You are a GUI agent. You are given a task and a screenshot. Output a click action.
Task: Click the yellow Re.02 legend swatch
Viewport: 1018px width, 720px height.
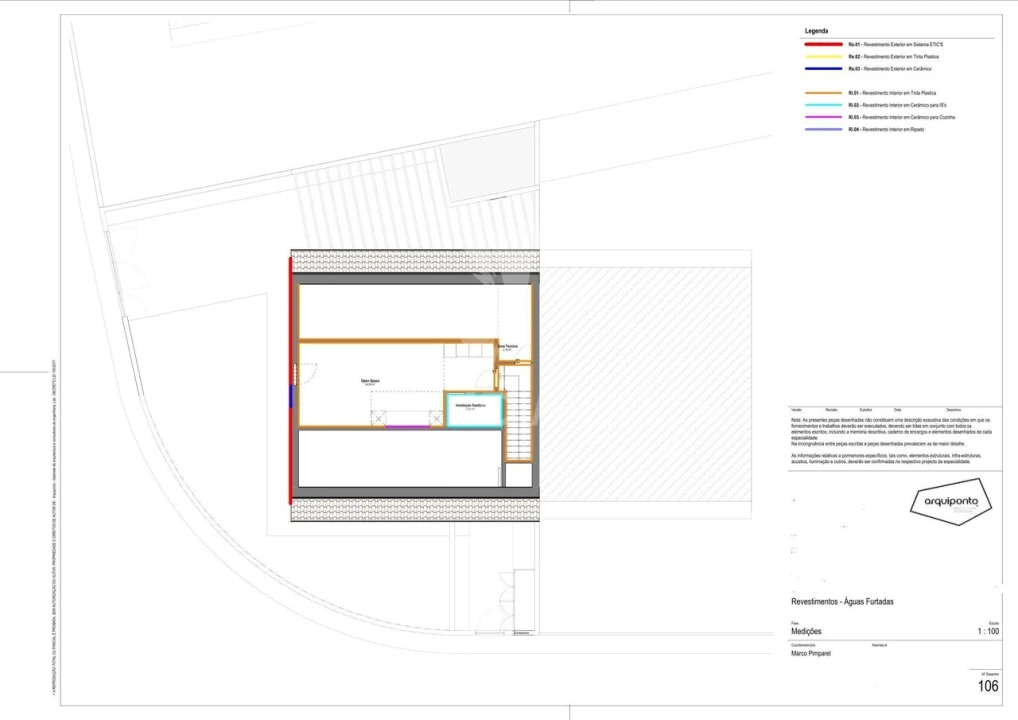(823, 57)
